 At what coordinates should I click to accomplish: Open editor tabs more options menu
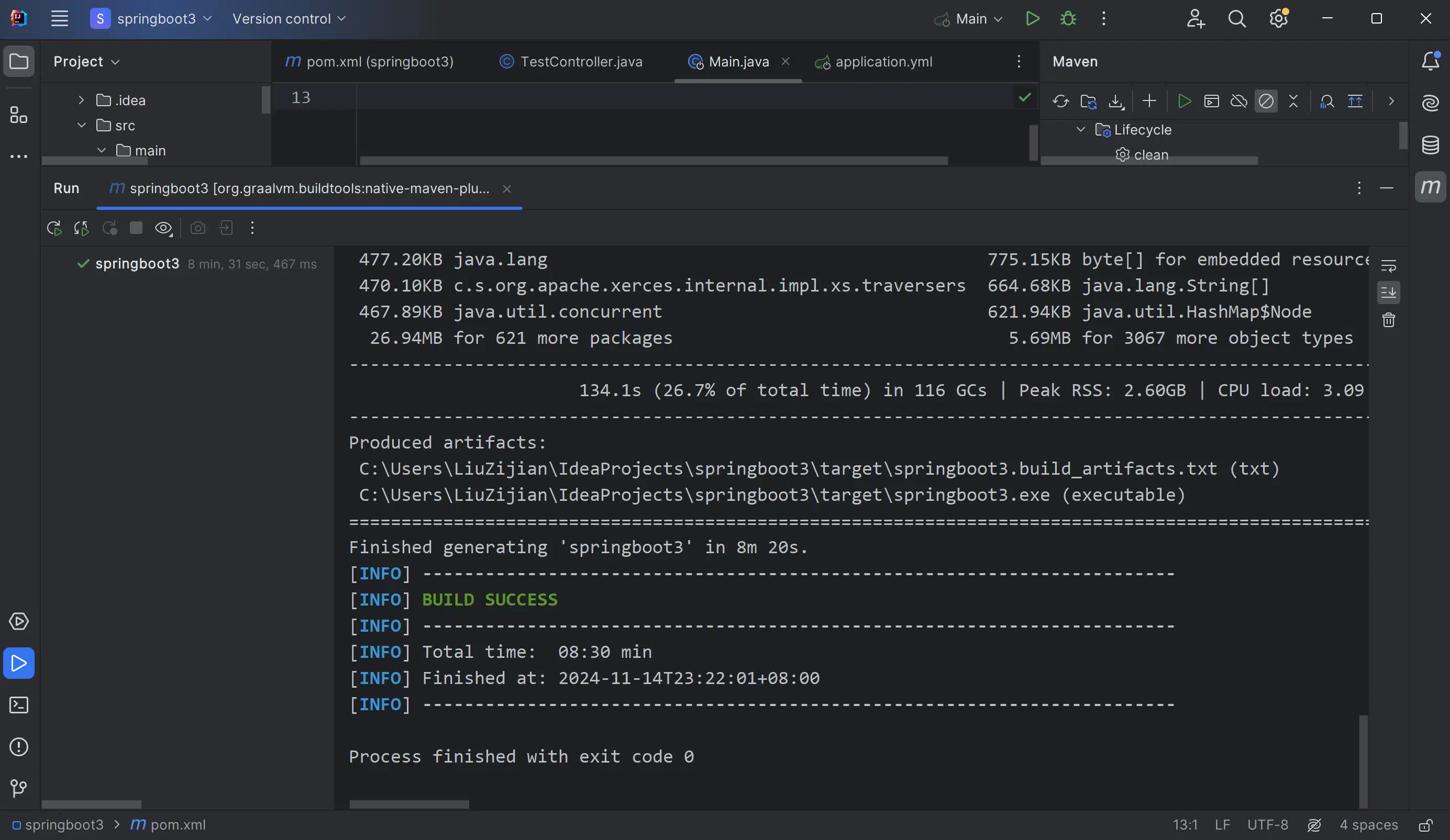point(1019,62)
